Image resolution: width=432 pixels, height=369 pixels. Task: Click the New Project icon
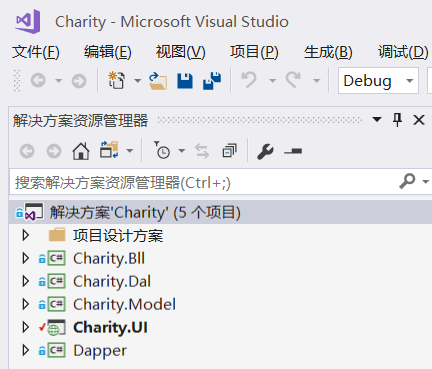click(x=117, y=80)
